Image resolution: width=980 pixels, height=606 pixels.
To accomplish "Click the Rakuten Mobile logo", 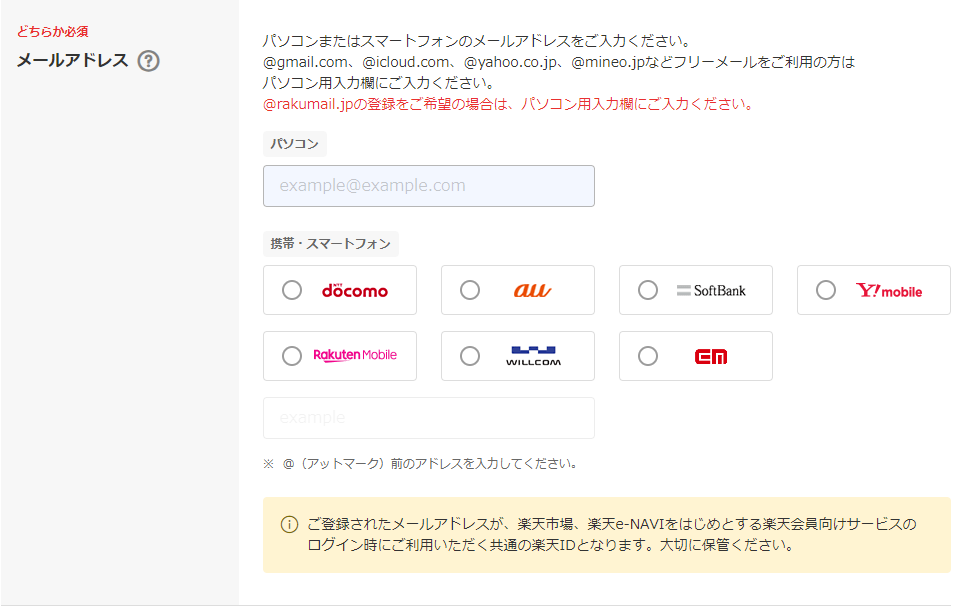I will pyautogui.click(x=354, y=355).
